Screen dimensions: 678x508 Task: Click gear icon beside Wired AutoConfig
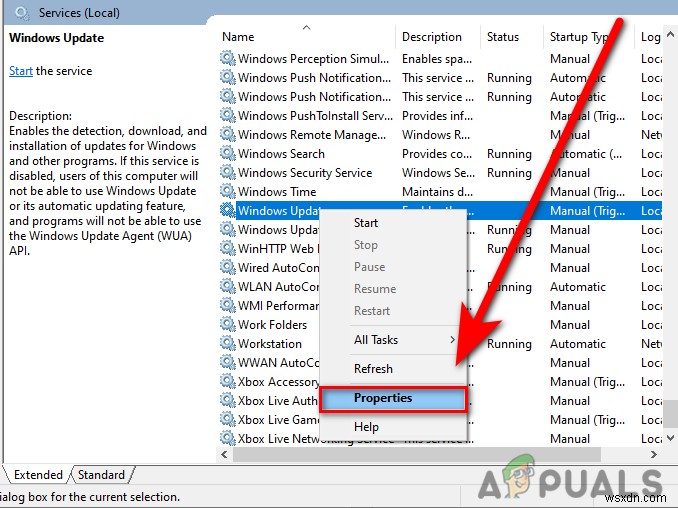point(227,267)
